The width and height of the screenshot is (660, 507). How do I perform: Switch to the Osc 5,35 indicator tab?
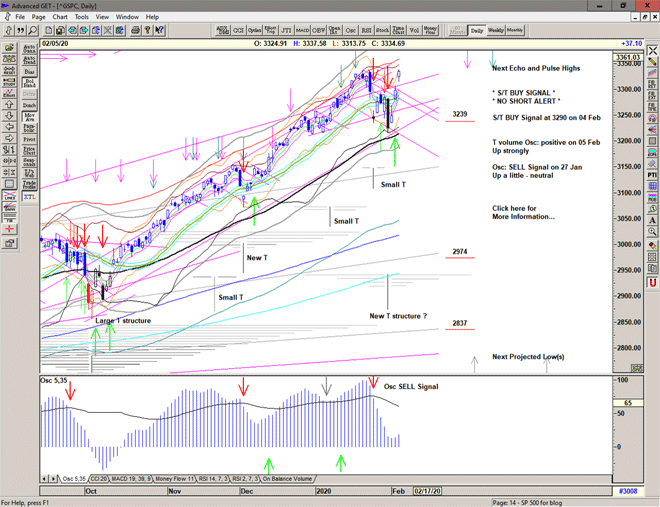tap(74, 479)
